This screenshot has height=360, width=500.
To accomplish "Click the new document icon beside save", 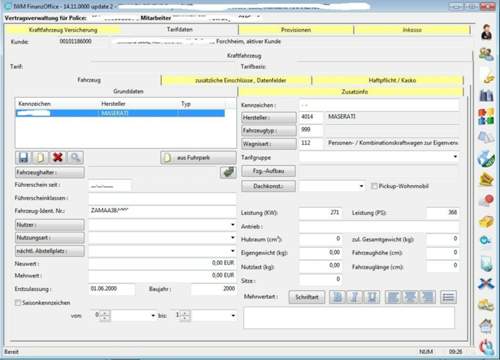I will [40, 157].
